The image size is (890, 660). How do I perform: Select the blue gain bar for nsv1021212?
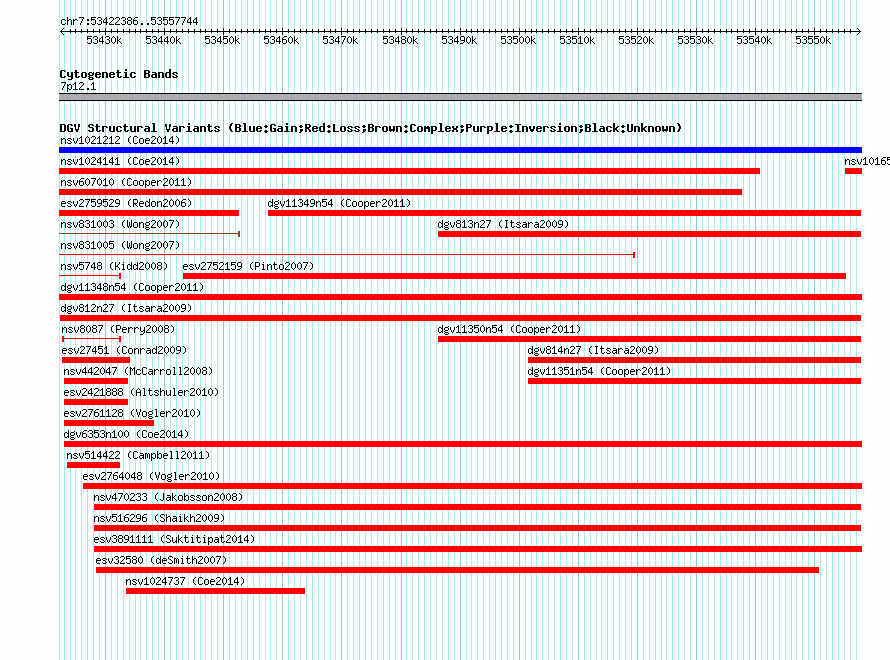[x=460, y=150]
